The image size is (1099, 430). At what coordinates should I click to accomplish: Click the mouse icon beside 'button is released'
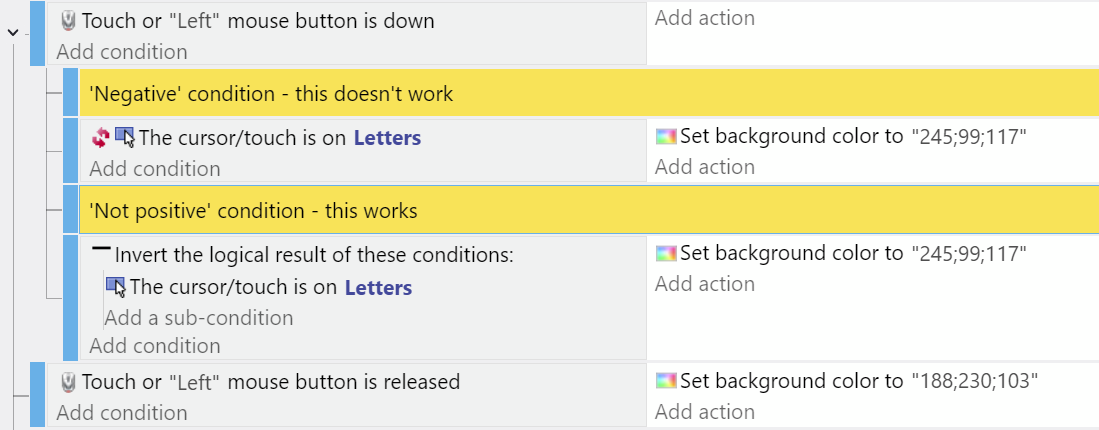click(x=68, y=382)
